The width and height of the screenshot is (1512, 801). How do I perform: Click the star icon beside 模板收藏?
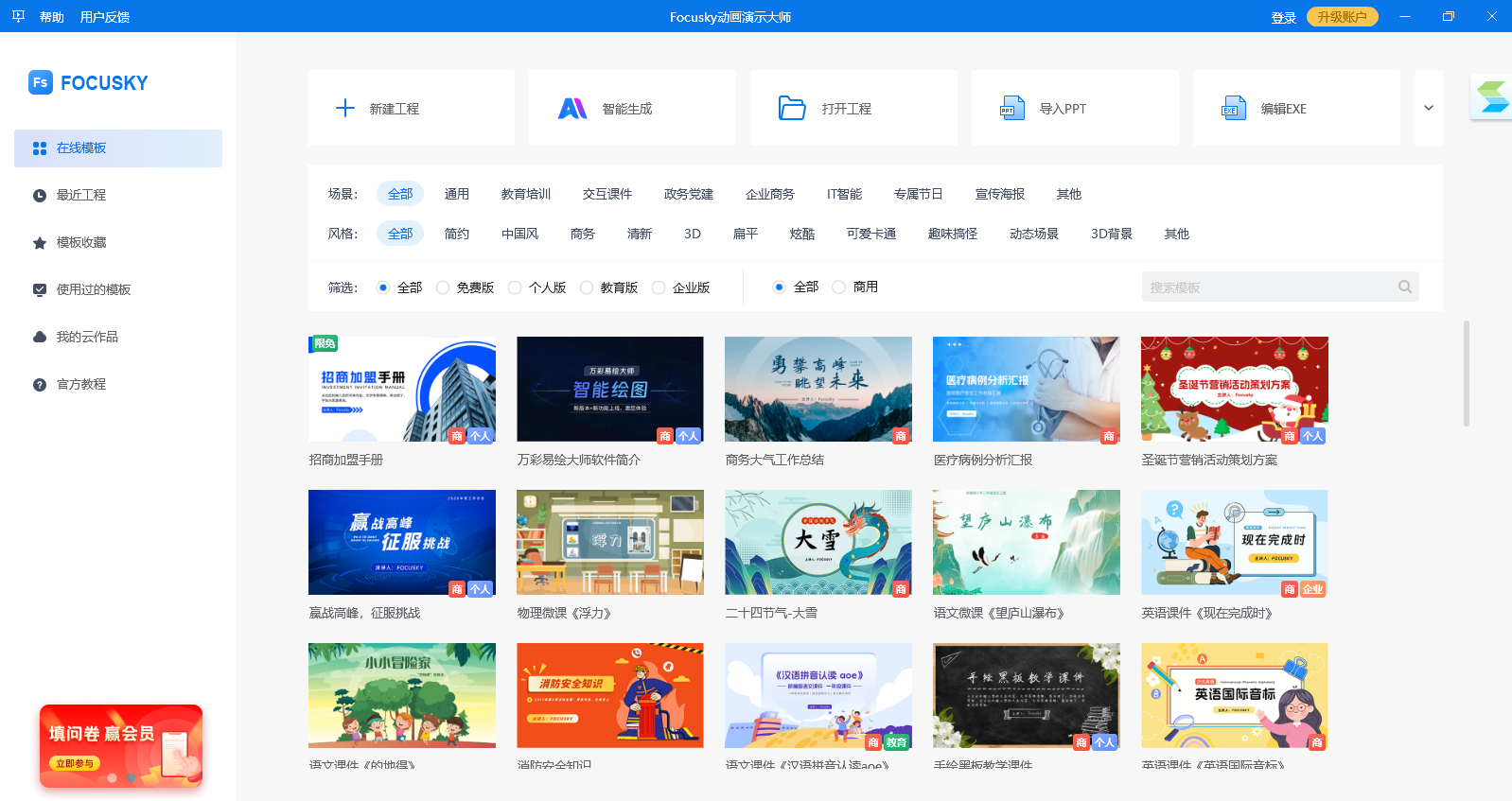(40, 243)
